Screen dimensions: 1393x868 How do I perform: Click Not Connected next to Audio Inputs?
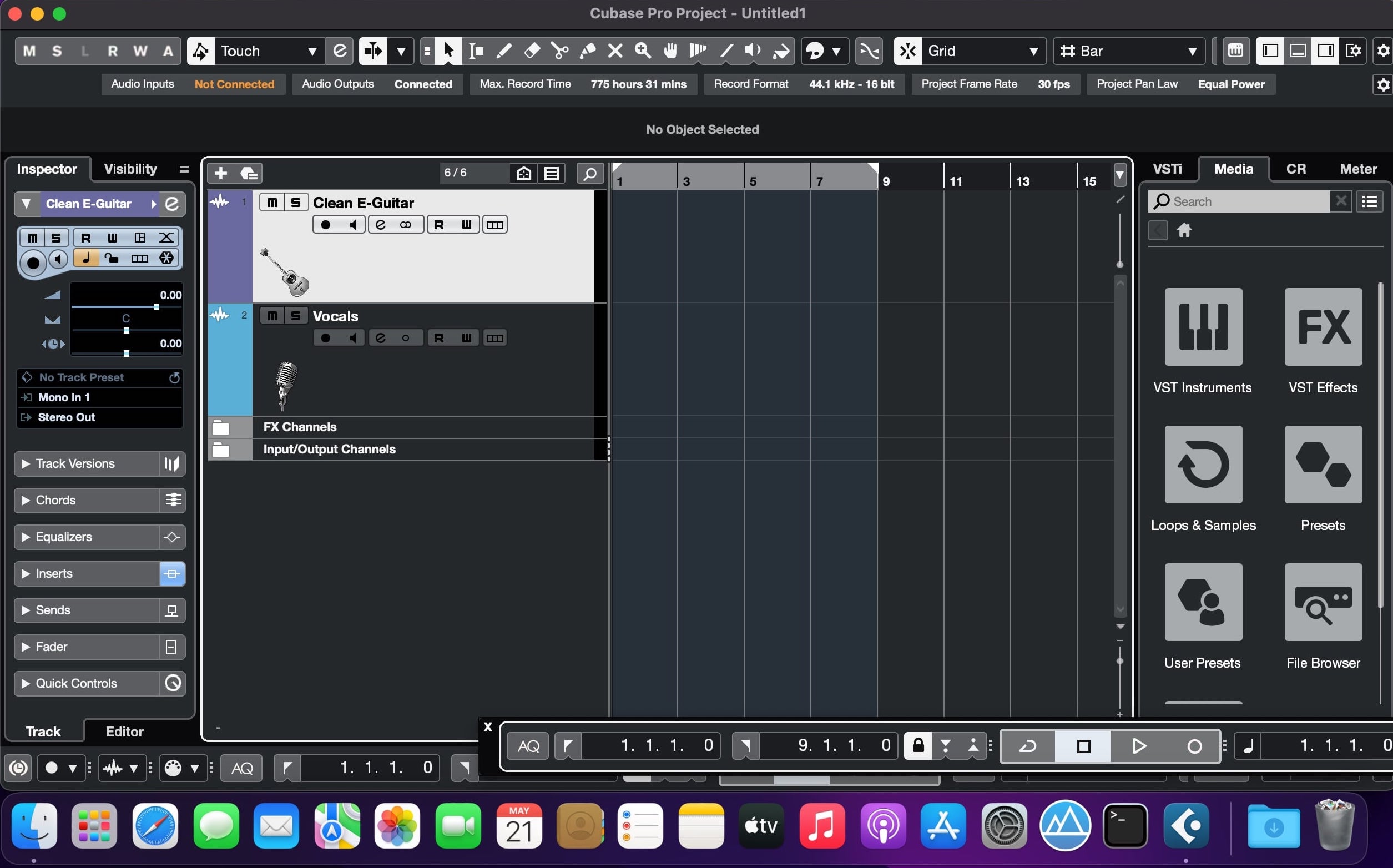235,84
